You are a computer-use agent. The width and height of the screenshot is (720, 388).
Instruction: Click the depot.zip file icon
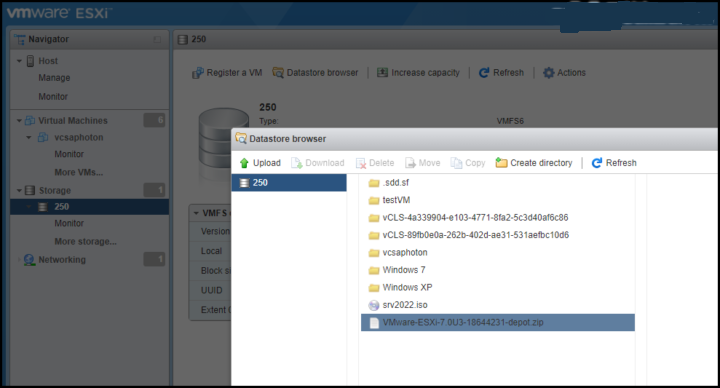tap(374, 323)
